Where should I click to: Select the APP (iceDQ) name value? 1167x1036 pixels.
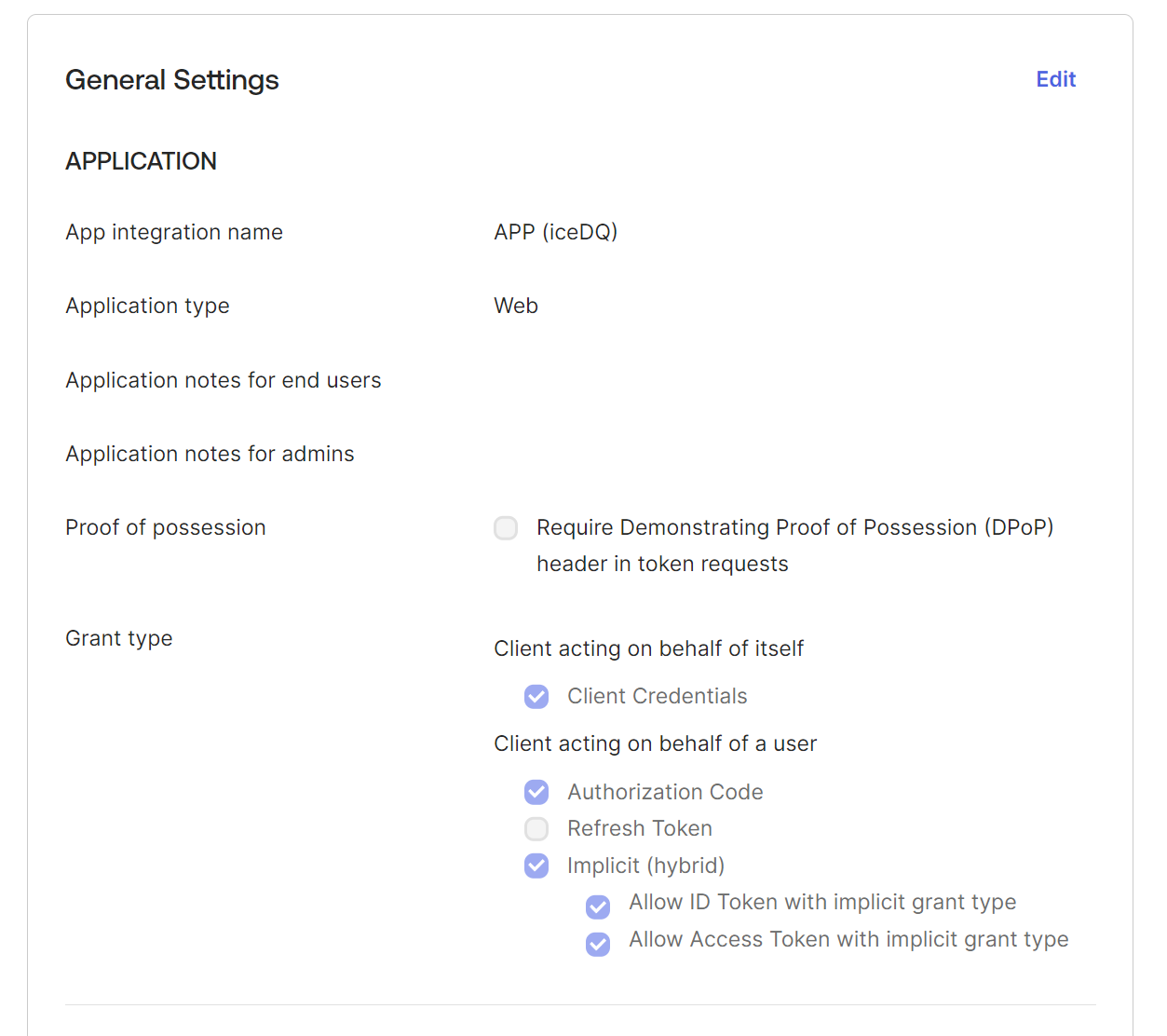coord(556,232)
